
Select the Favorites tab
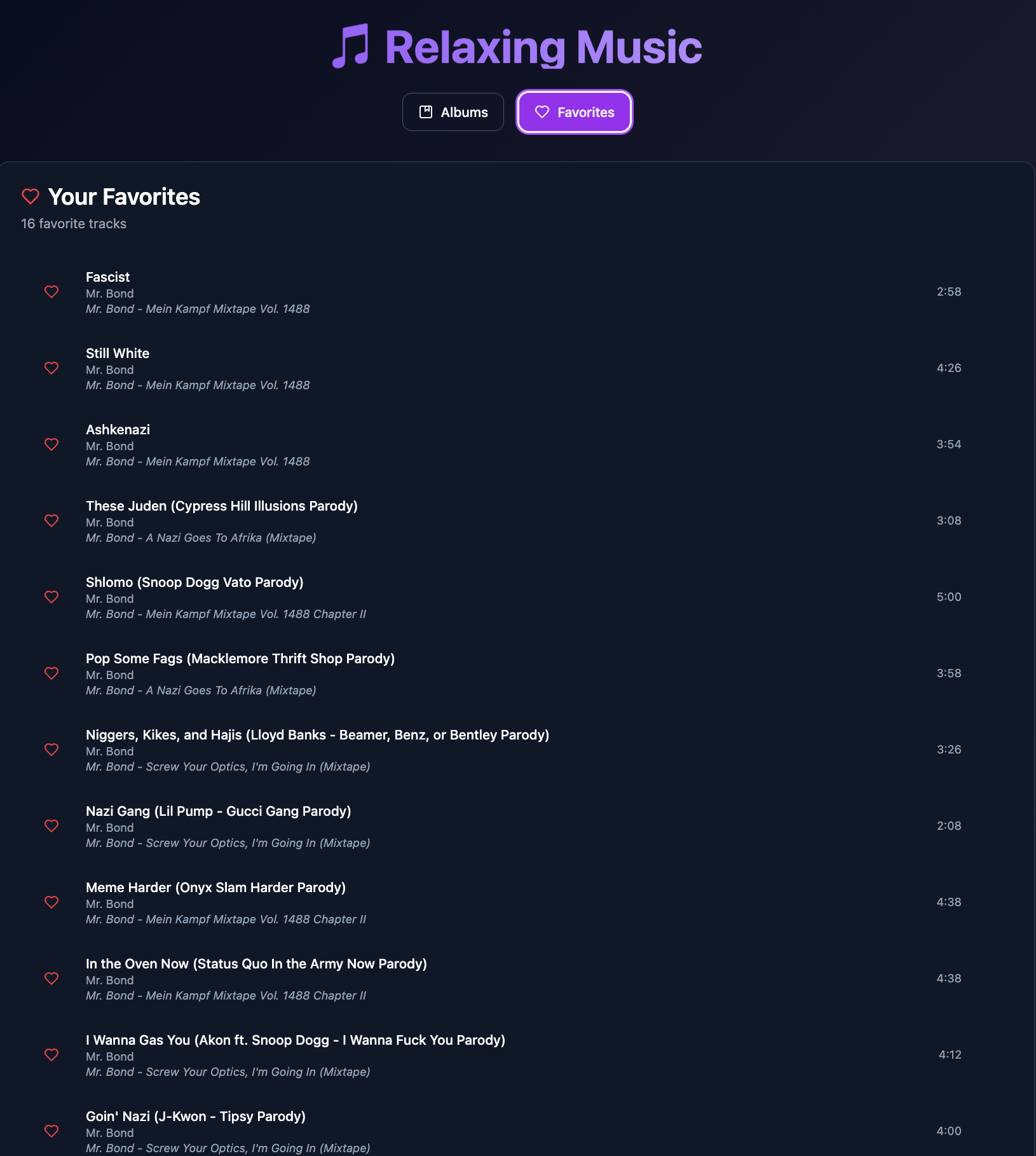(574, 112)
